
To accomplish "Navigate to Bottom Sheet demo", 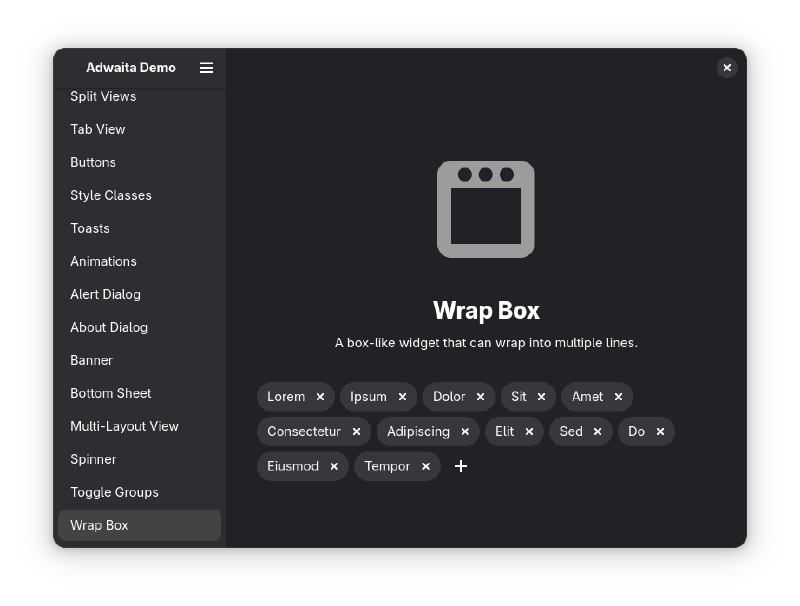I will 110,393.
